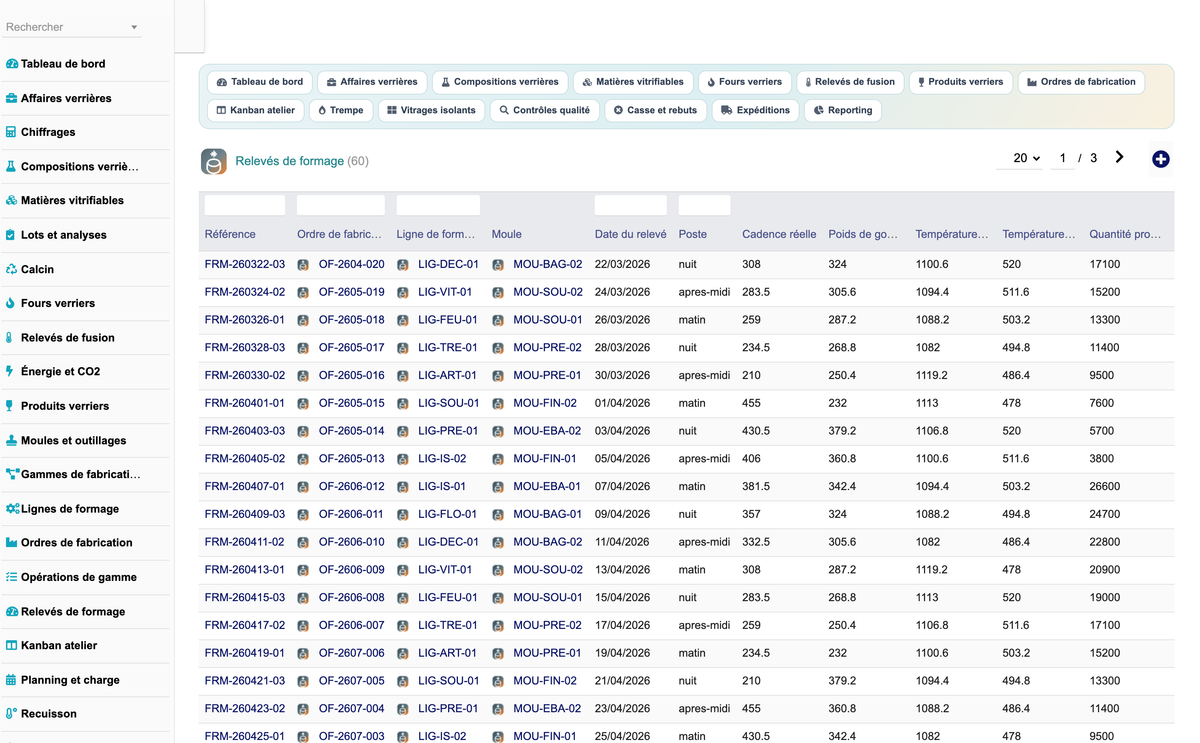The image size is (1200, 743).
Task: Switch to Contrôles qualité tab
Action: click(x=545, y=110)
